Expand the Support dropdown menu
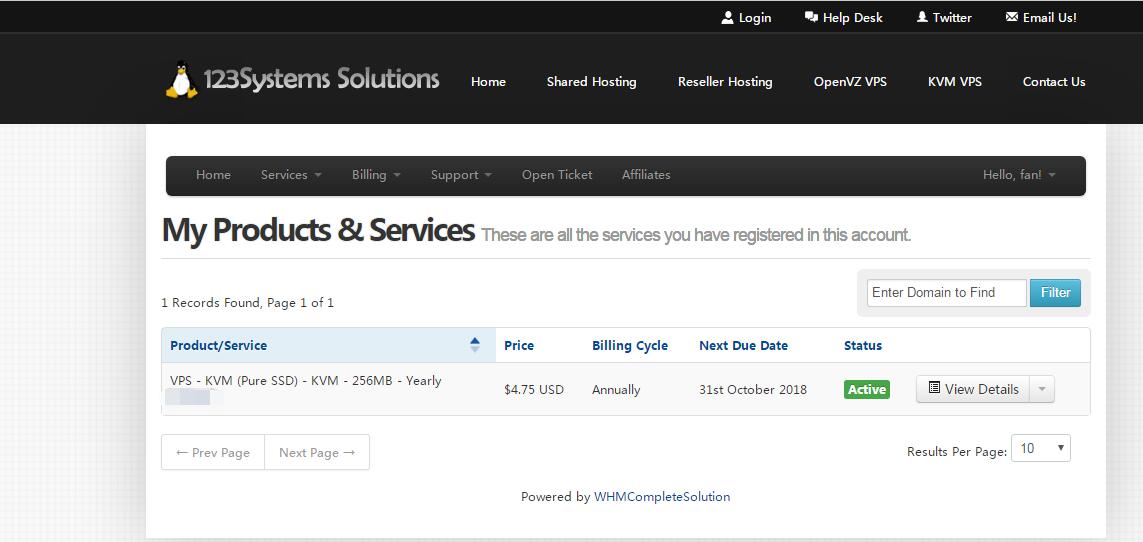This screenshot has width=1143, height=542. click(461, 175)
